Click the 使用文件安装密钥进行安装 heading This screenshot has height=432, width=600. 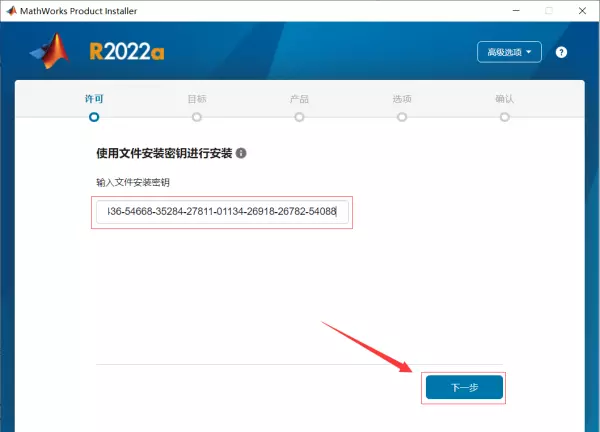click(164, 153)
